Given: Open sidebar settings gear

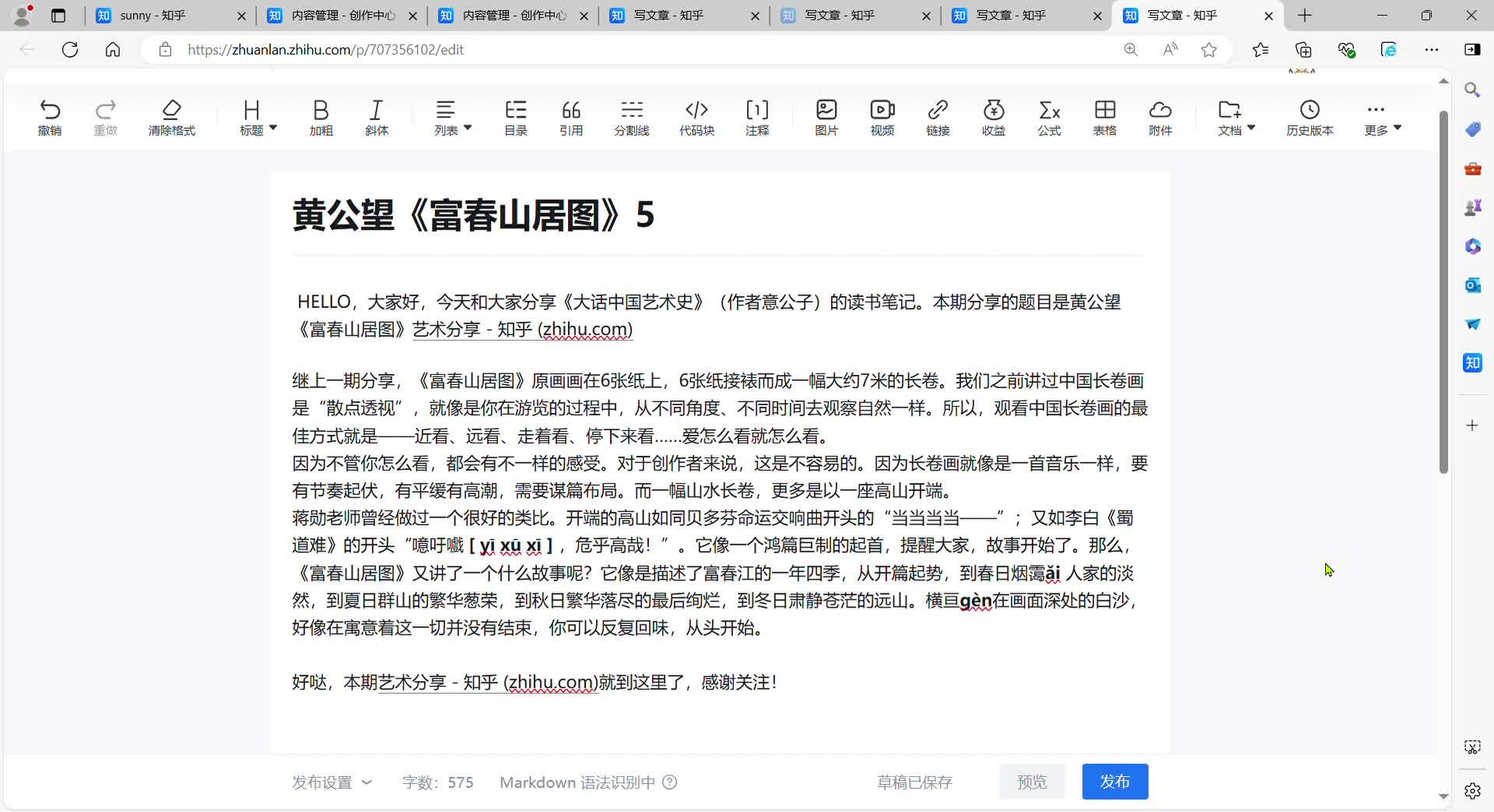Looking at the screenshot, I should pyautogui.click(x=1472, y=791).
